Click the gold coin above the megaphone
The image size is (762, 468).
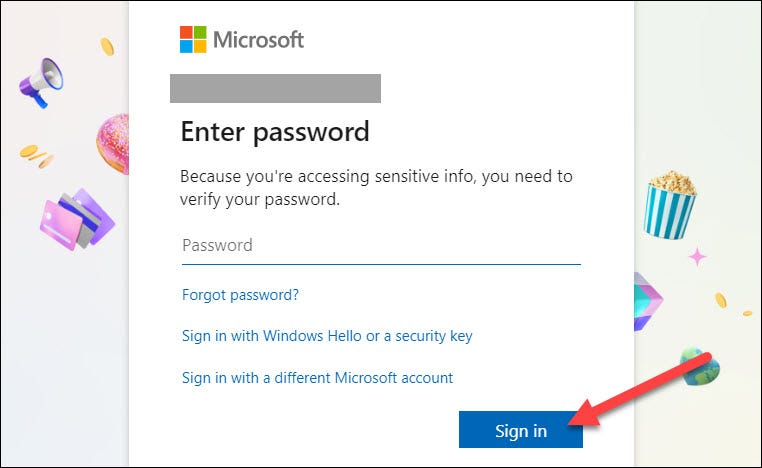pyautogui.click(x=107, y=46)
